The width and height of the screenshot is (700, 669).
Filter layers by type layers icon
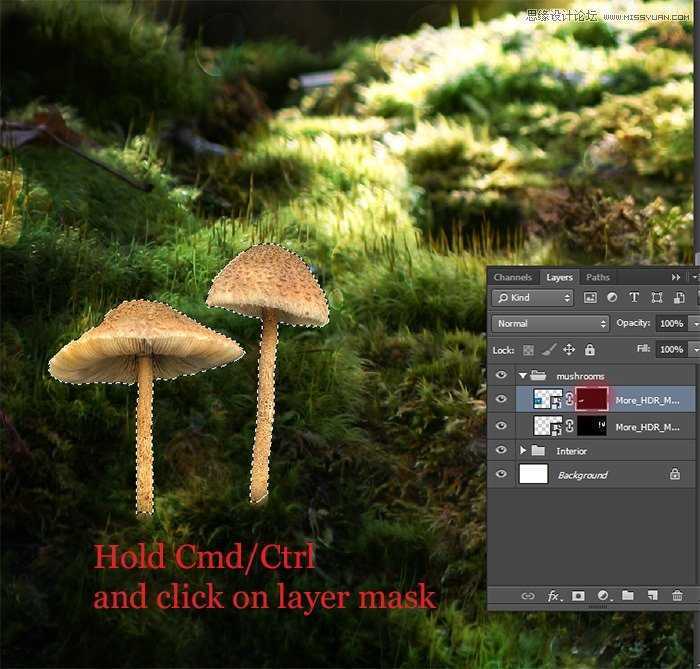634,297
